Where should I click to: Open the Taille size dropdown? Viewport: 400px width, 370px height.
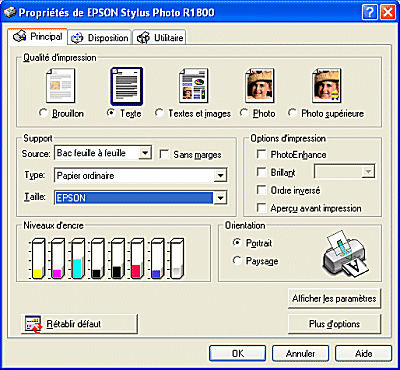click(x=220, y=198)
